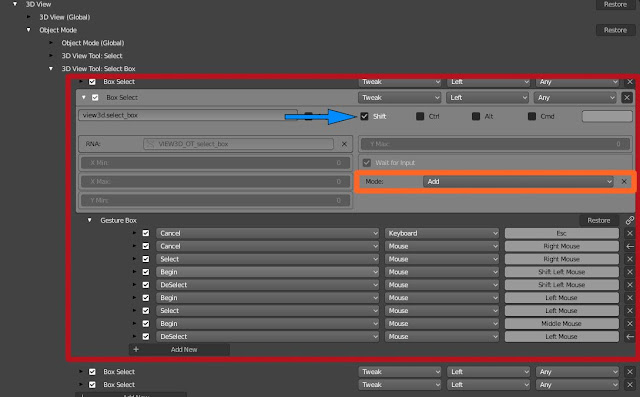This screenshot has height=397, width=640.
Task: Remove the Begin Middle Mouse item
Action: pos(630,324)
